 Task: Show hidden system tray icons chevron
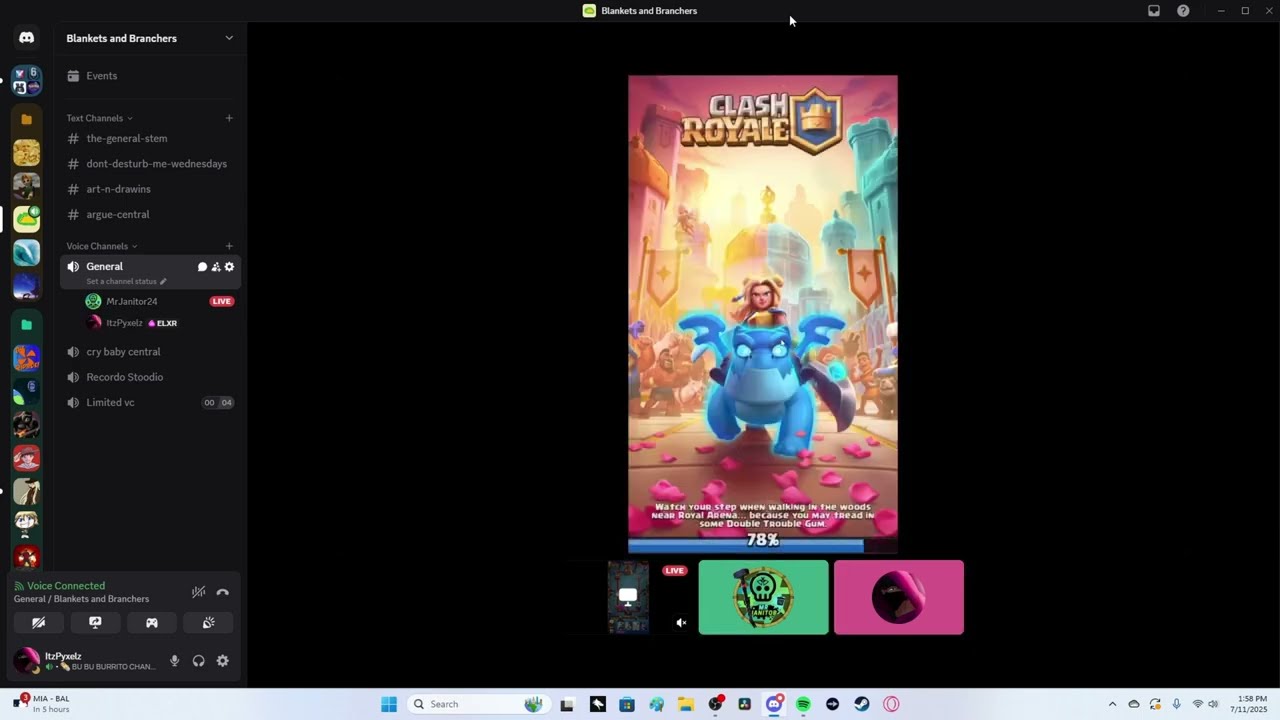click(x=1112, y=704)
